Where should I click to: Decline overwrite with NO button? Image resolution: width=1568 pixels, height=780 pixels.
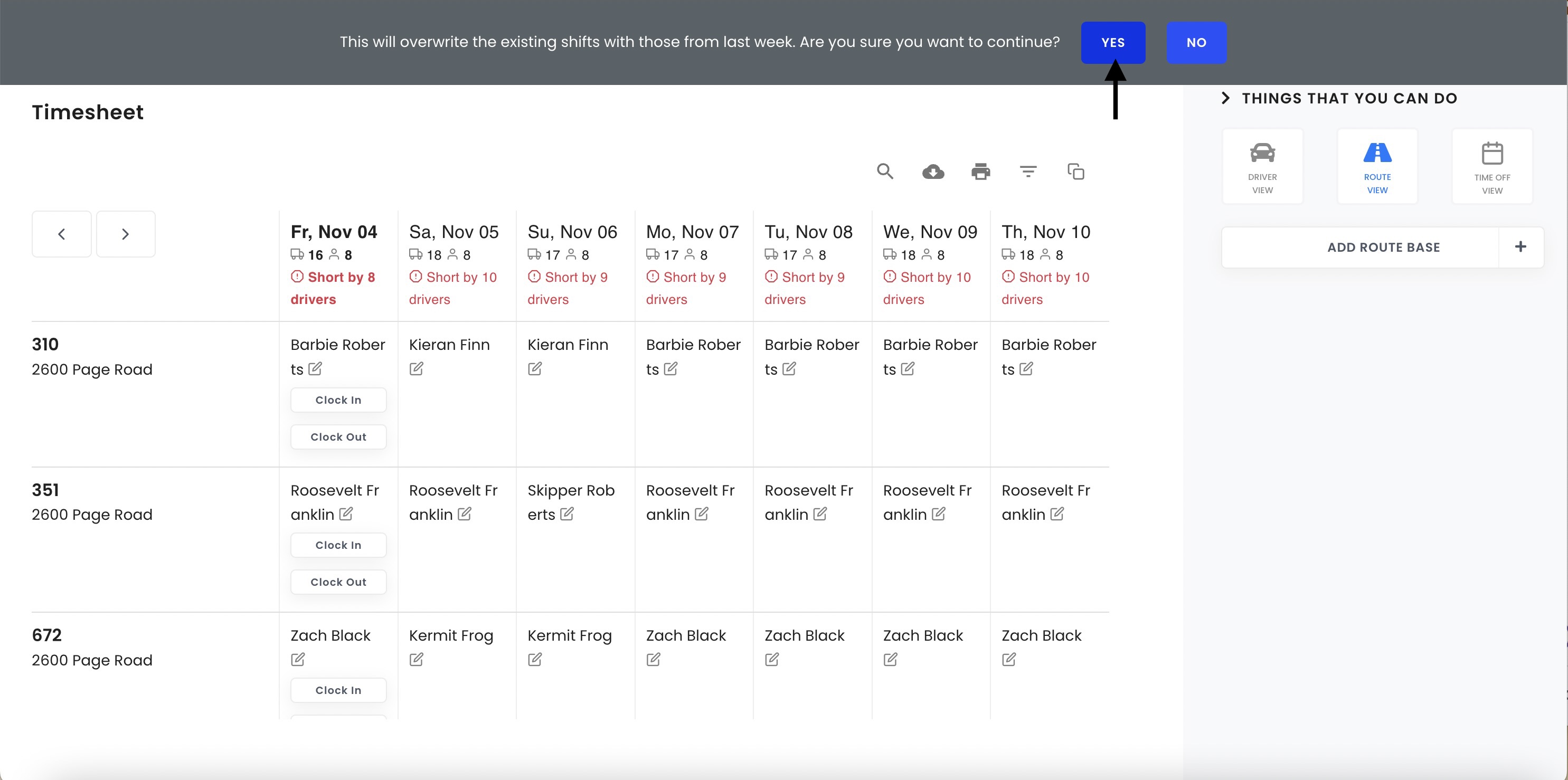coord(1196,43)
